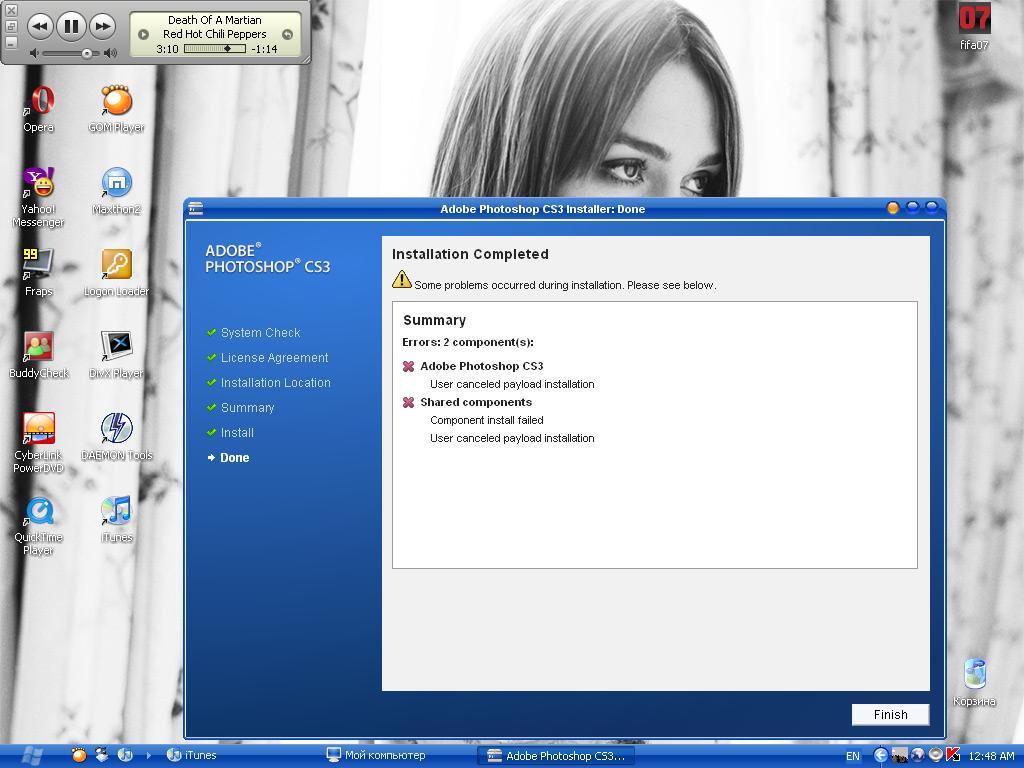
Task: Open the Opera desktop icon
Action: coord(39,101)
